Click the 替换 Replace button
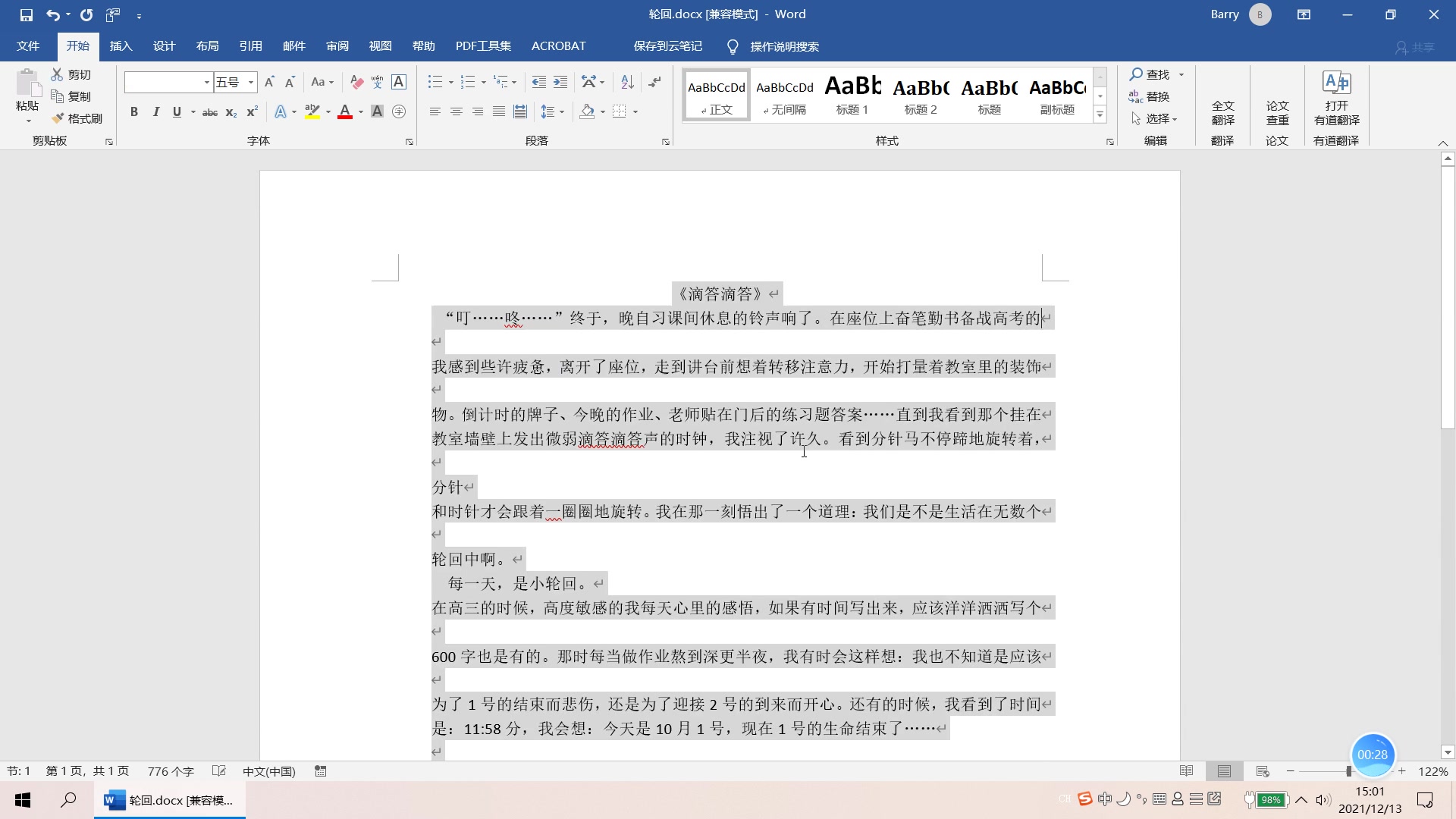Image resolution: width=1456 pixels, height=819 pixels. coord(1150,96)
